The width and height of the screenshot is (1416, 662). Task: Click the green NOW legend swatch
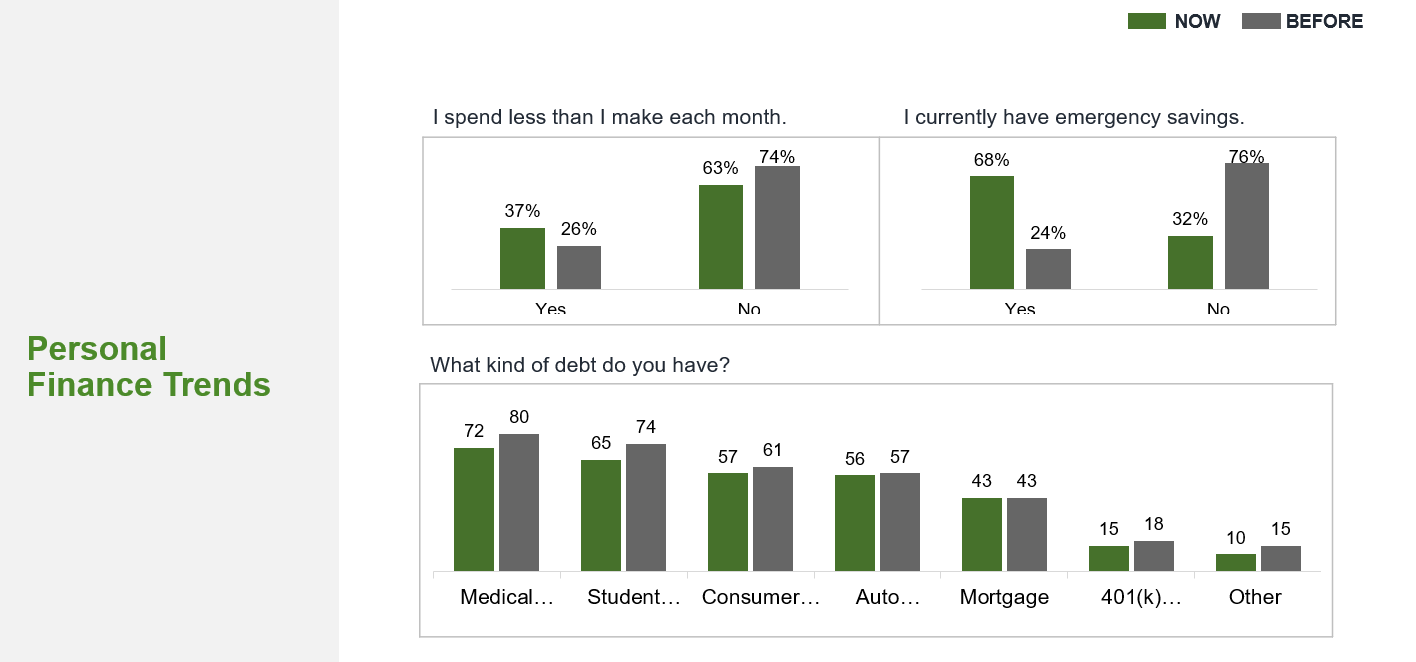(1146, 21)
